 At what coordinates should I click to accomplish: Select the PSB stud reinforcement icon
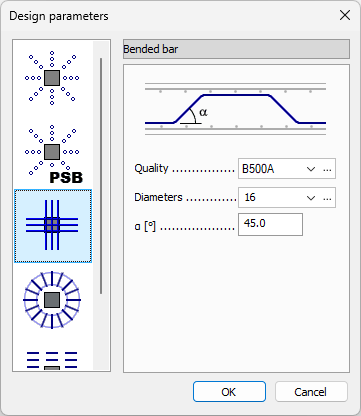coord(53,154)
